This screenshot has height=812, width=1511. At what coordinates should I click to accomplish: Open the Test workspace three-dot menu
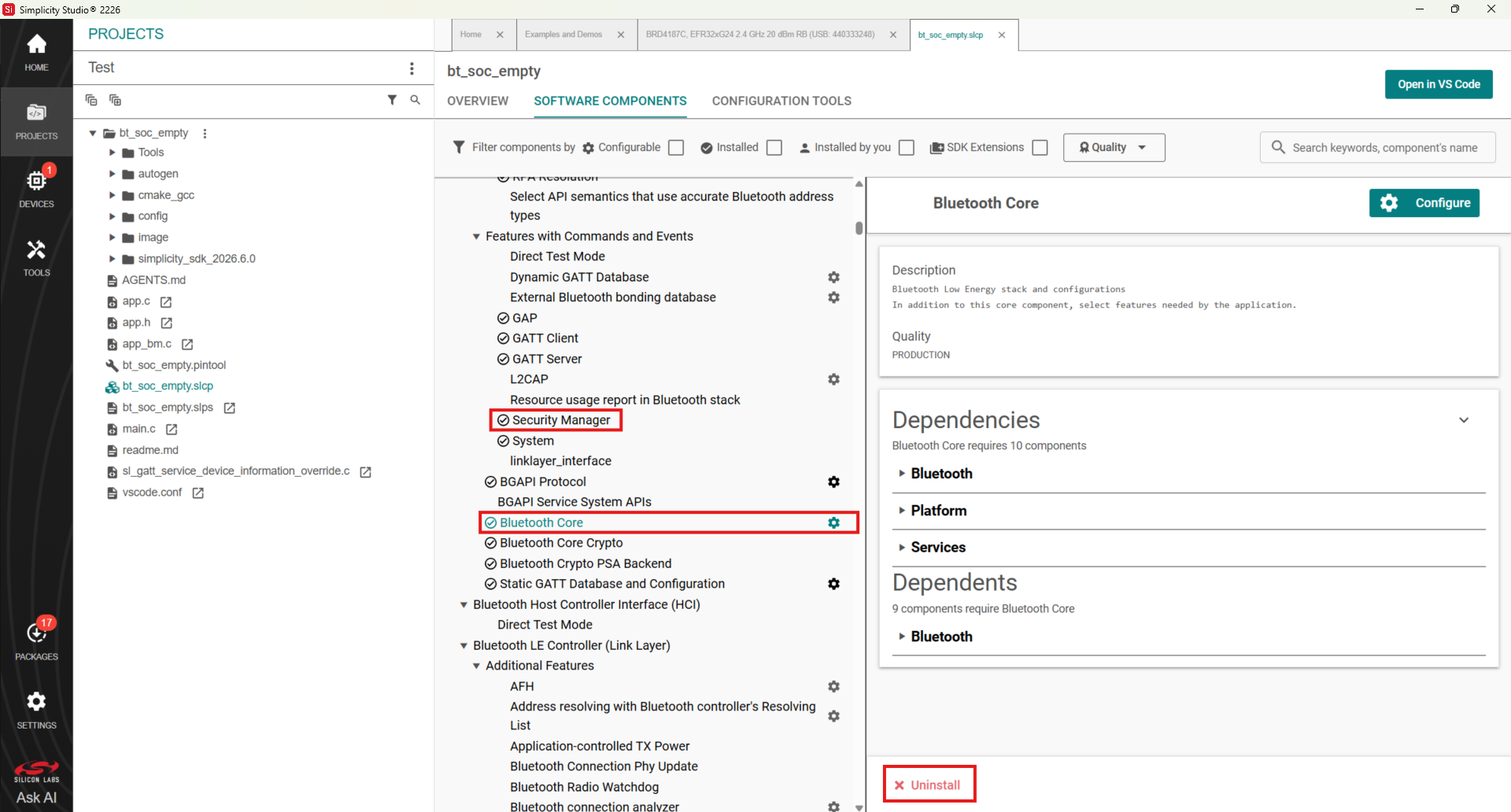pyautogui.click(x=412, y=68)
